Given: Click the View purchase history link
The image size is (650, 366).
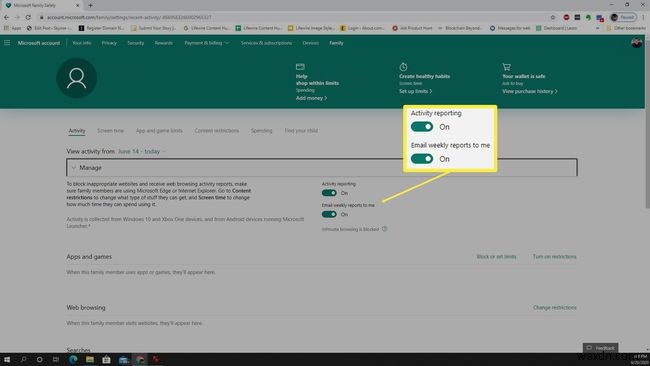Looking at the screenshot, I should (530, 91).
